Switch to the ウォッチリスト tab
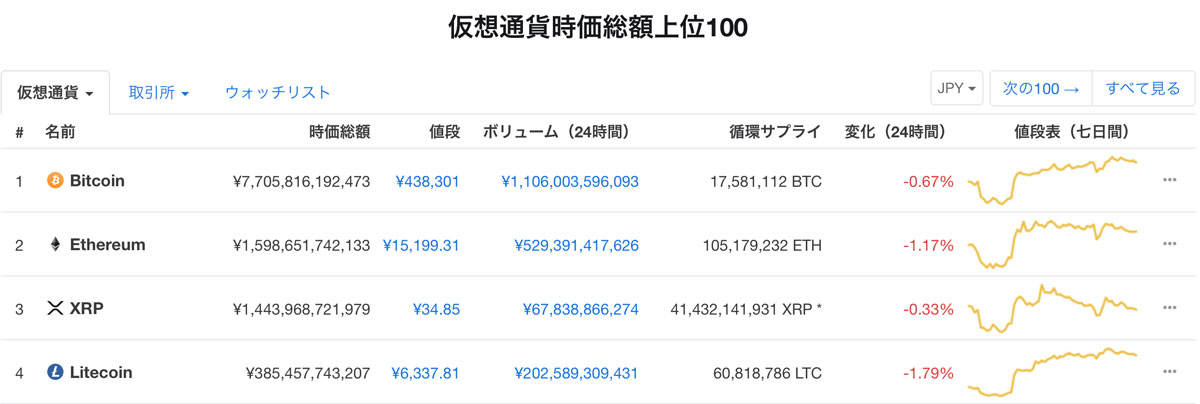The height and width of the screenshot is (404, 1200). [x=278, y=92]
